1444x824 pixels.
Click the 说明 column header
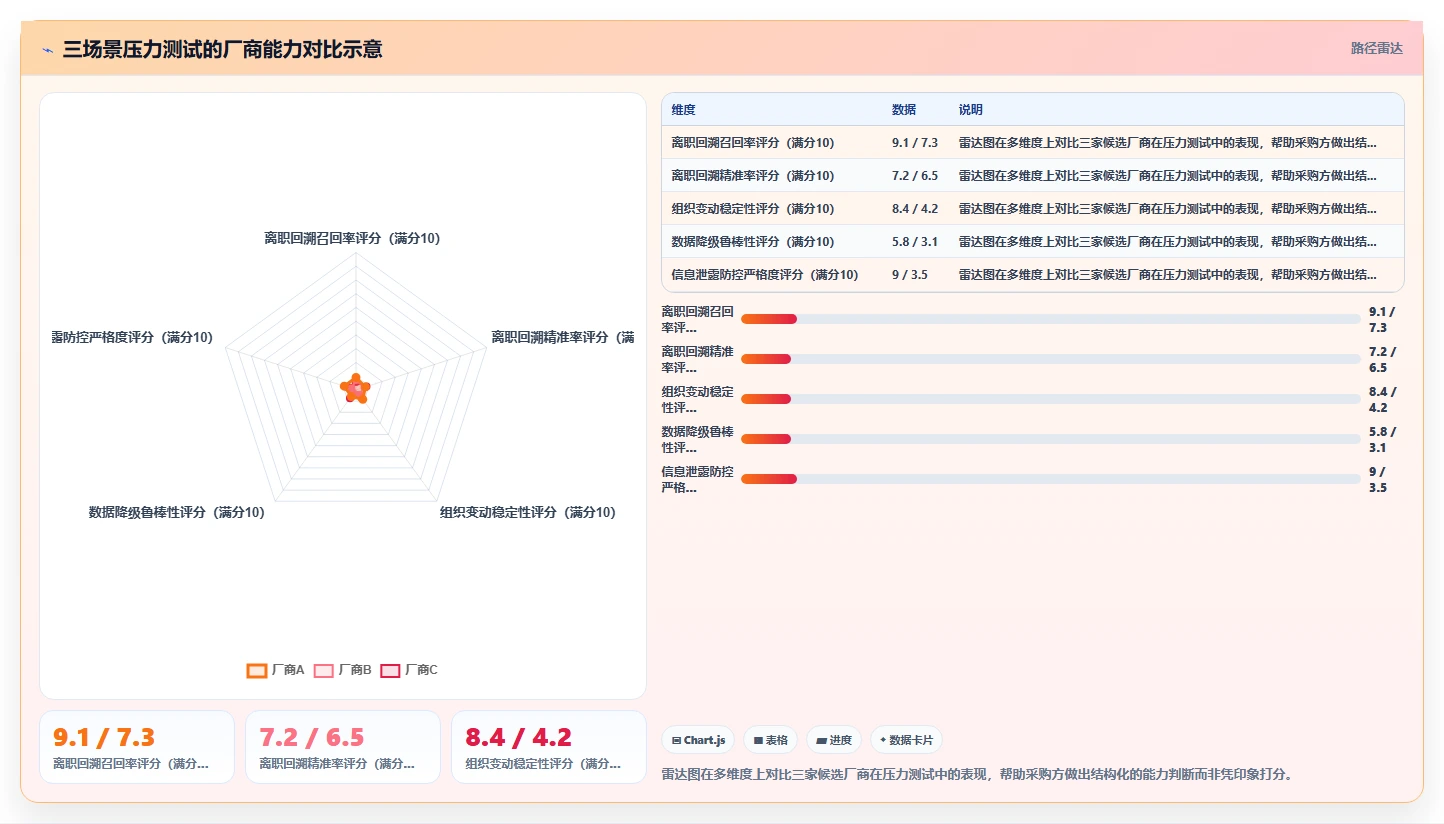[x=971, y=110]
